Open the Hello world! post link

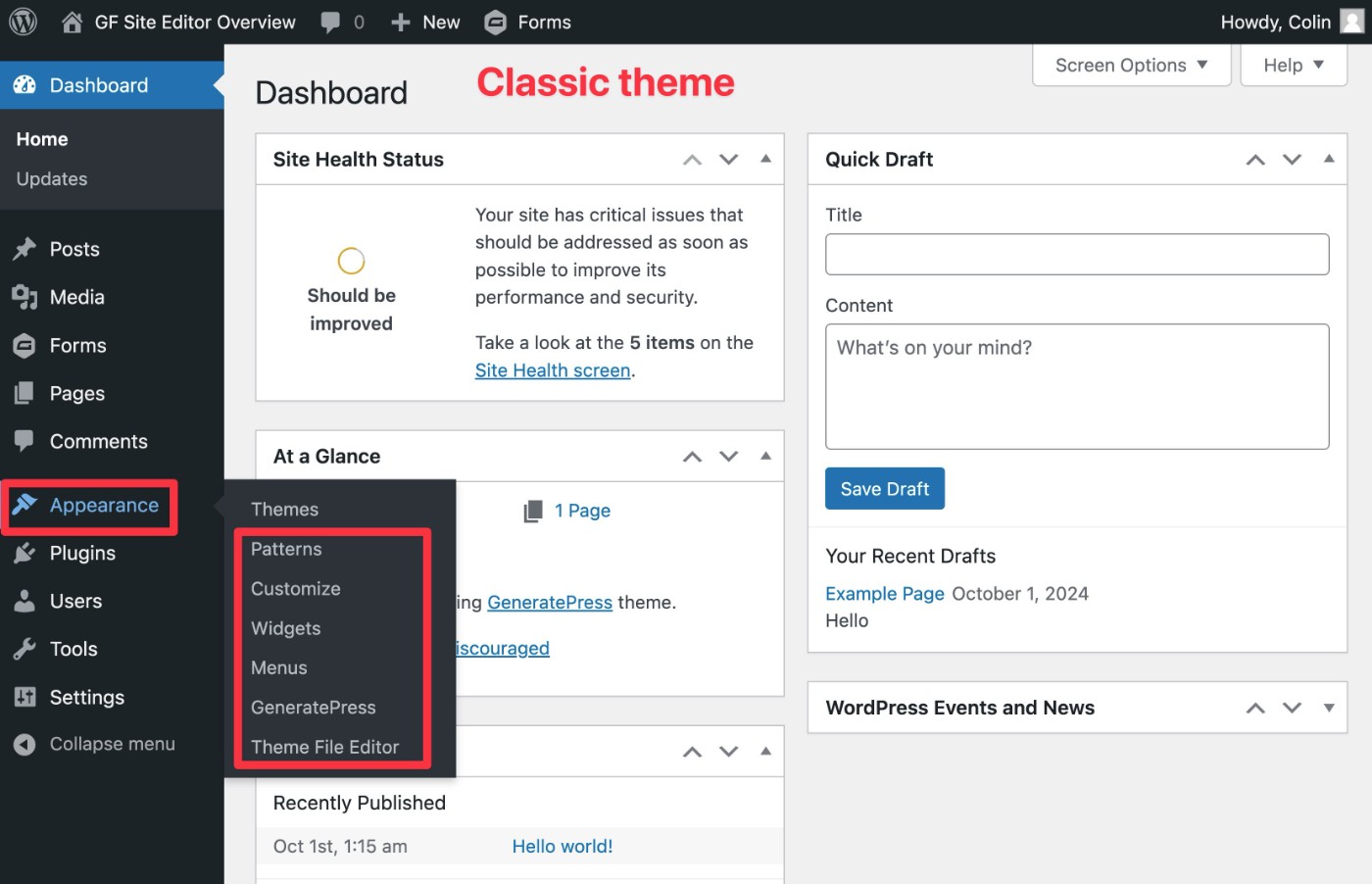[x=563, y=847]
